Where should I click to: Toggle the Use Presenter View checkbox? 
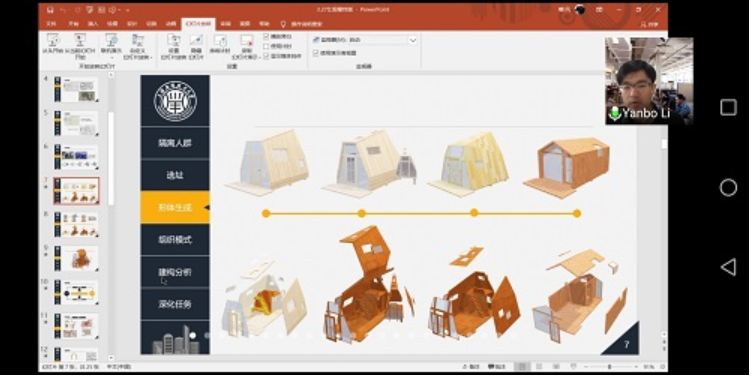[316, 53]
